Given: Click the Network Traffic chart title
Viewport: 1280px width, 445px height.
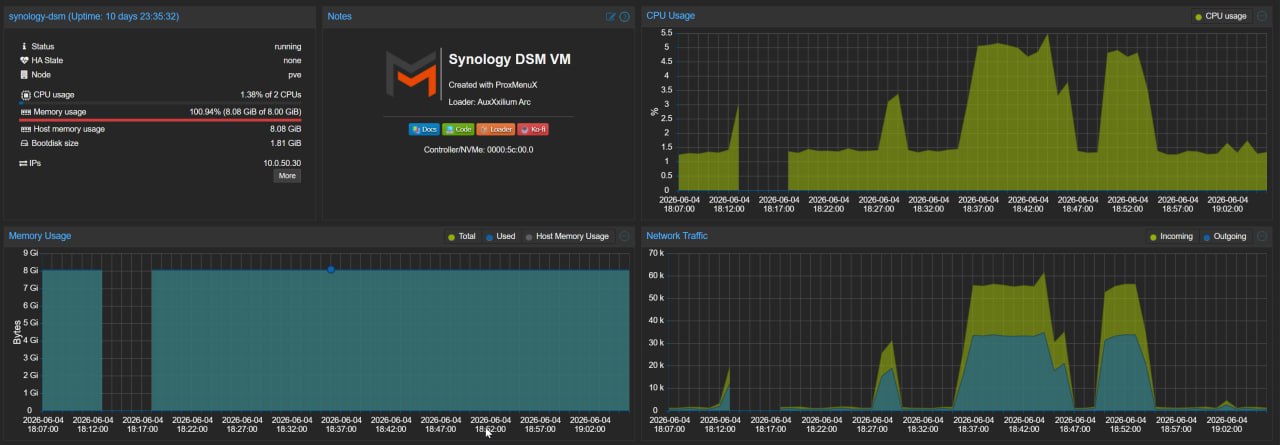Looking at the screenshot, I should 677,236.
